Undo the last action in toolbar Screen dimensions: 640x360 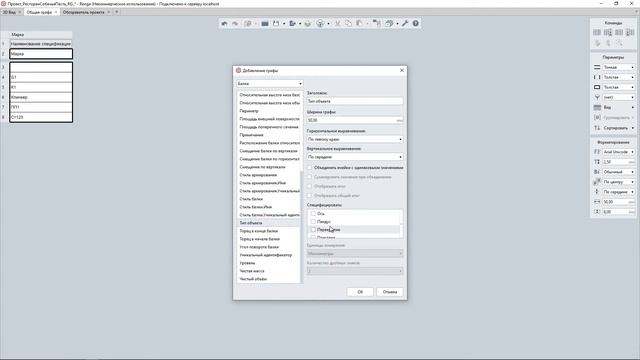pyautogui.click(x=224, y=24)
